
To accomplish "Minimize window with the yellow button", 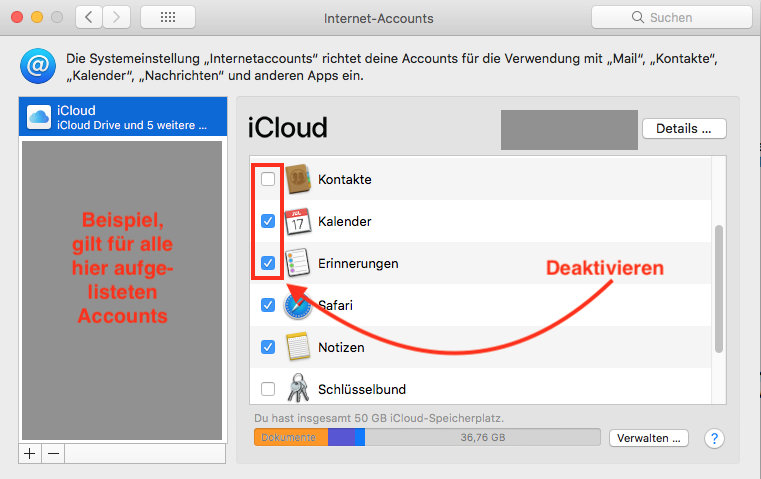I will pyautogui.click(x=37, y=17).
